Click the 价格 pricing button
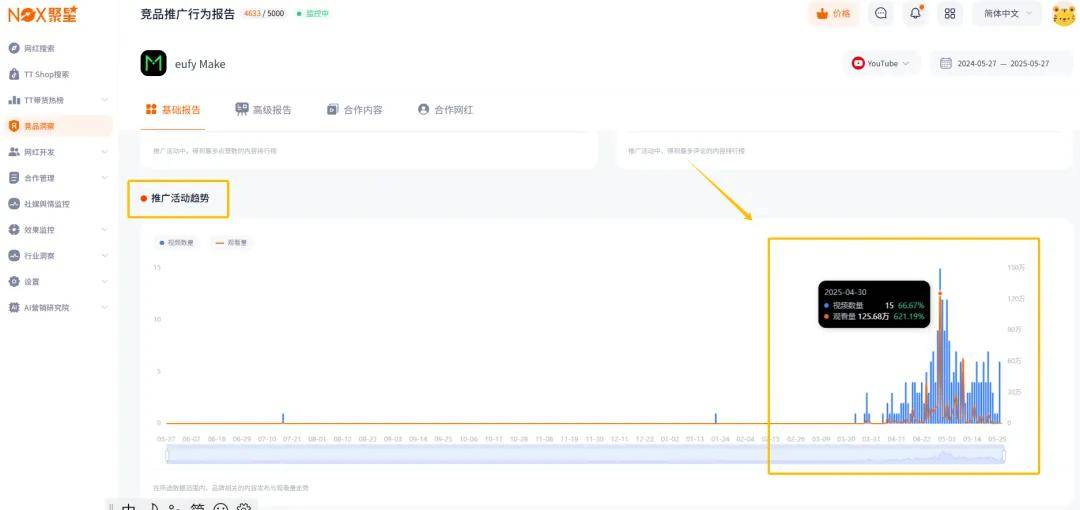 click(x=833, y=13)
